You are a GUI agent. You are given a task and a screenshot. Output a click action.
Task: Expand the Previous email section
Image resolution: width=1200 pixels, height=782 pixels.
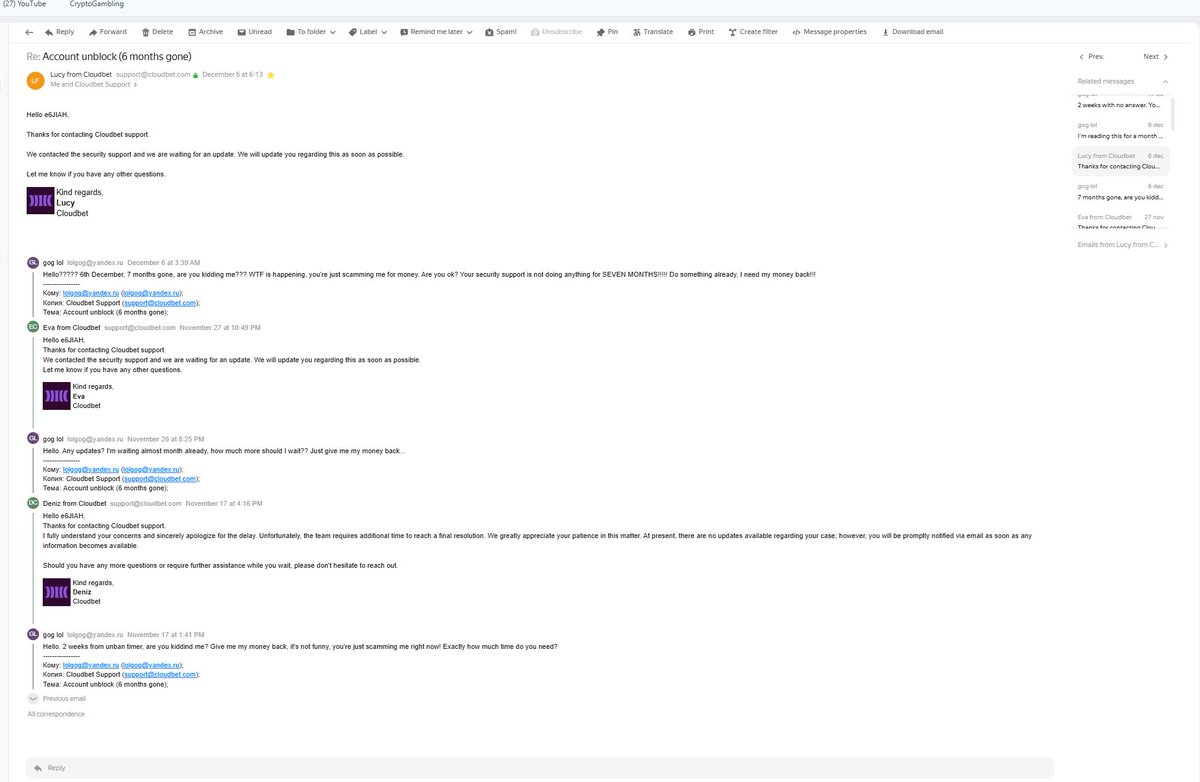(x=57, y=699)
